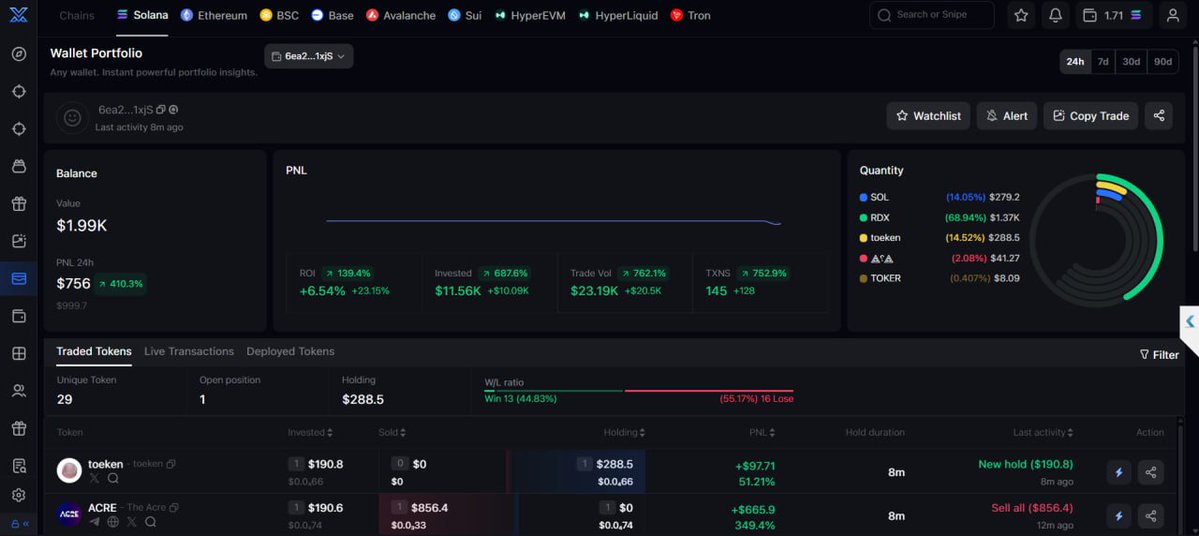Click the lock and collapse sidebar control
1199x536 pixels.
pyautogui.click(x=19, y=524)
